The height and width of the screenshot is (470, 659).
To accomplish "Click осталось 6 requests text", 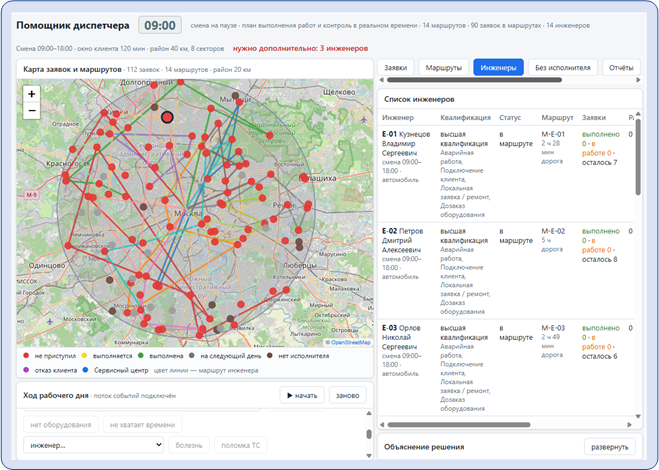I will tap(599, 356).
